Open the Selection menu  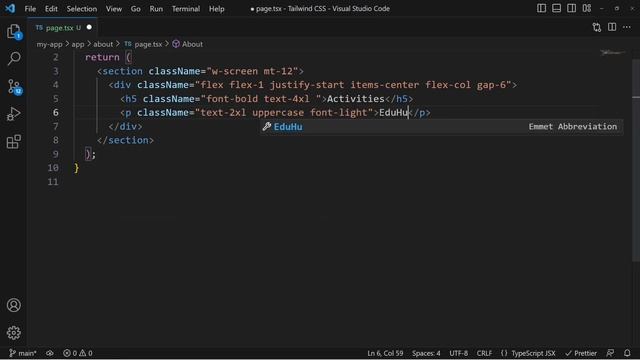82,9
